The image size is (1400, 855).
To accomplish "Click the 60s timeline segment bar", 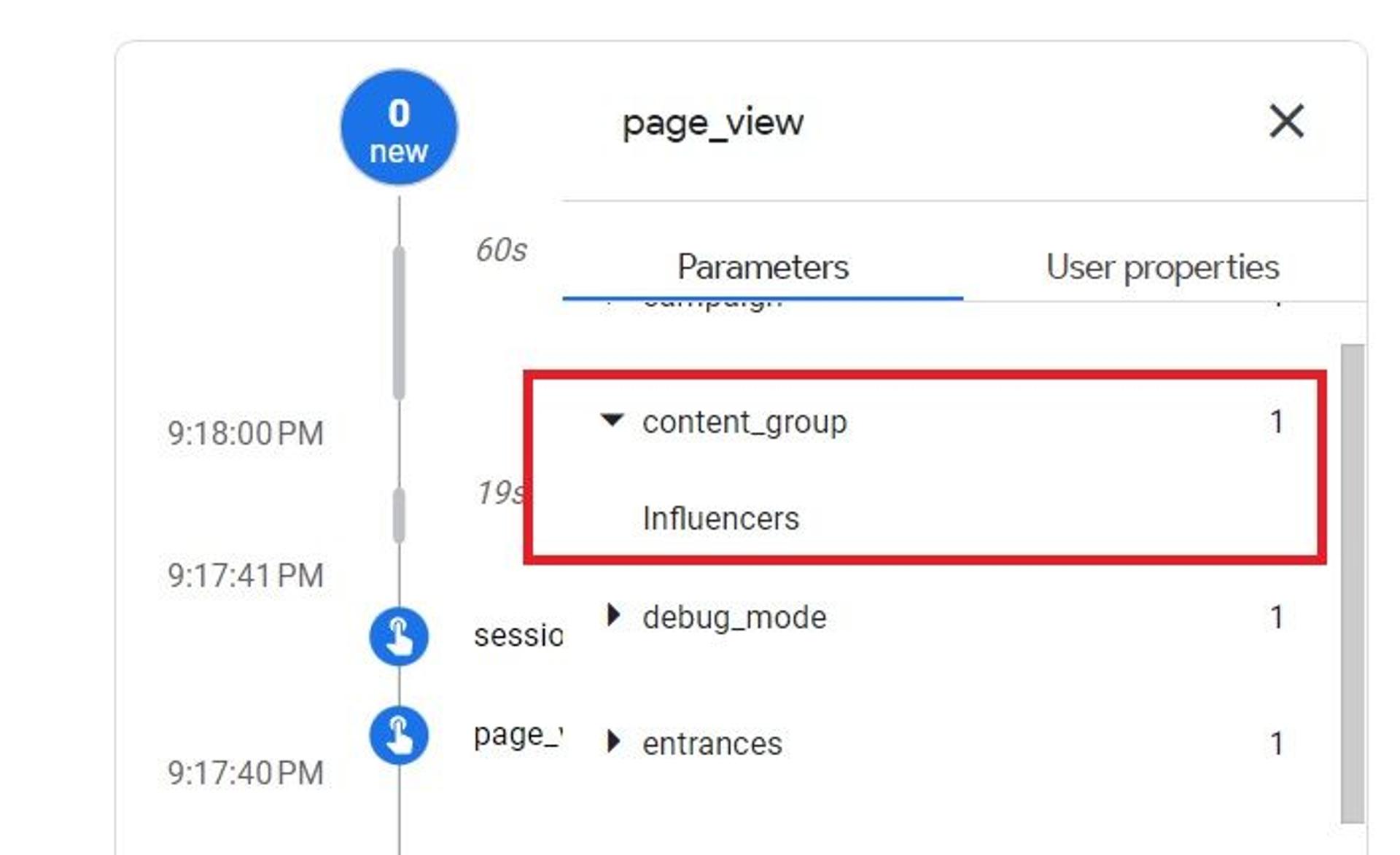I will [x=399, y=323].
